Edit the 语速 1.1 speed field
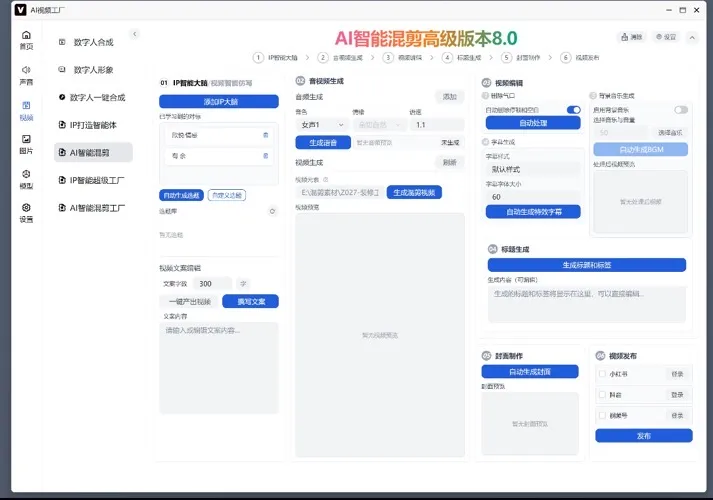Screen dimensions: 713x500 (437, 125)
